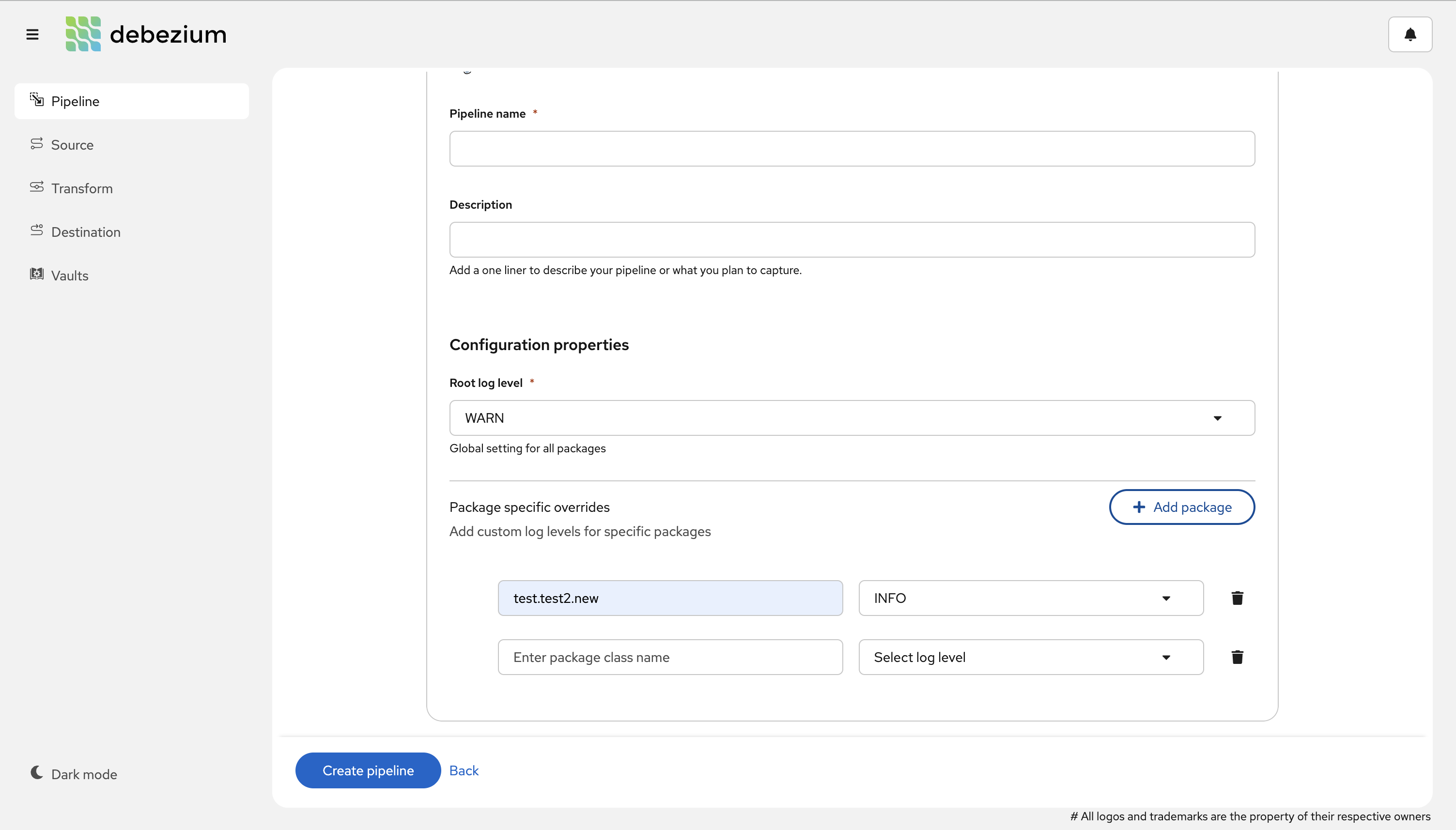Delete the test.test2.new package override
Screen dimensions: 1456x830
point(1237,598)
